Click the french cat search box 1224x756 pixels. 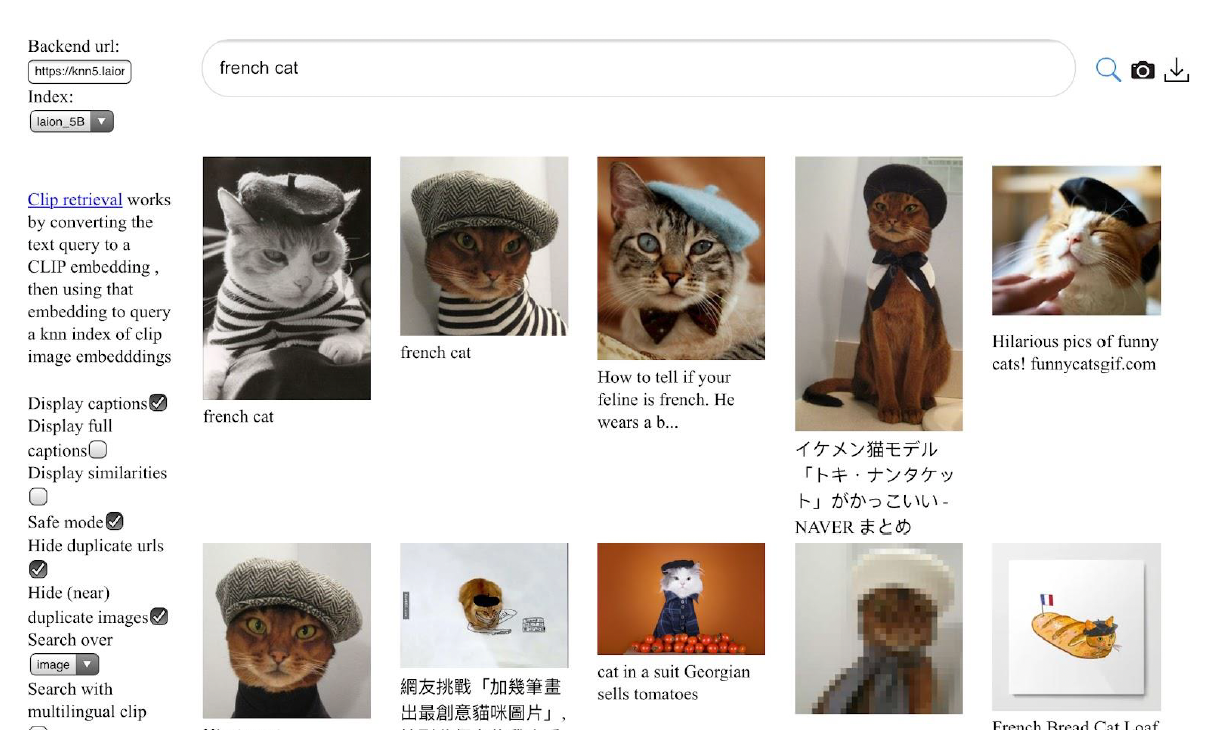coord(638,69)
